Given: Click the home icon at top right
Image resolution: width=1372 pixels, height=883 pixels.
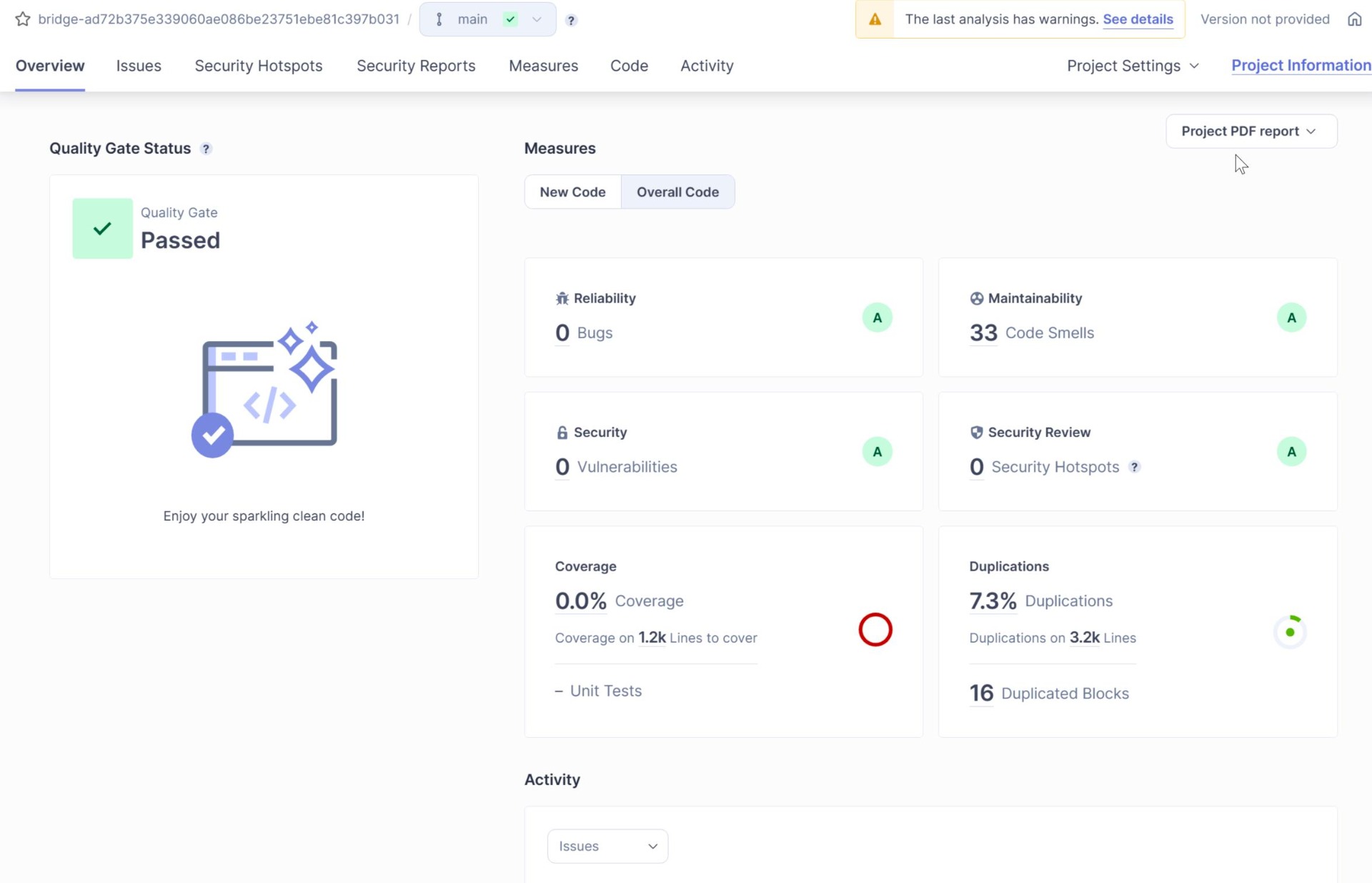Looking at the screenshot, I should 1354,19.
